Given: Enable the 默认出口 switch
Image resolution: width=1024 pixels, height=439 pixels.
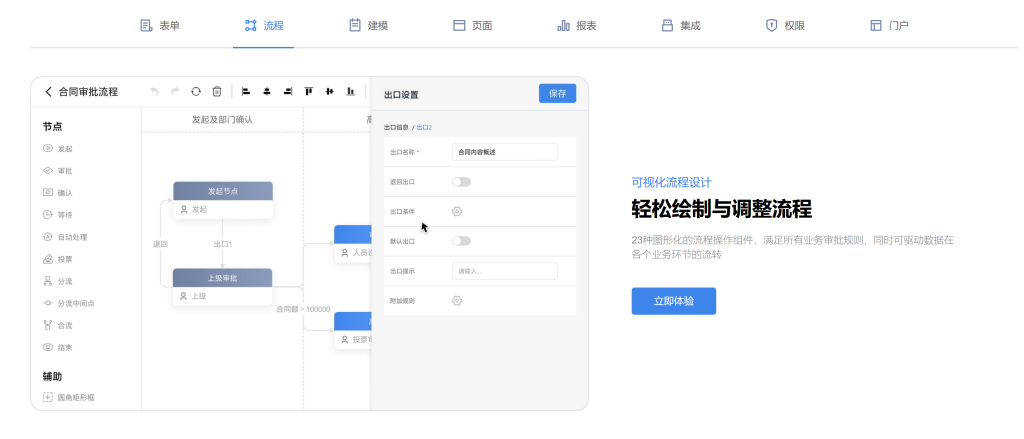Looking at the screenshot, I should [x=461, y=241].
